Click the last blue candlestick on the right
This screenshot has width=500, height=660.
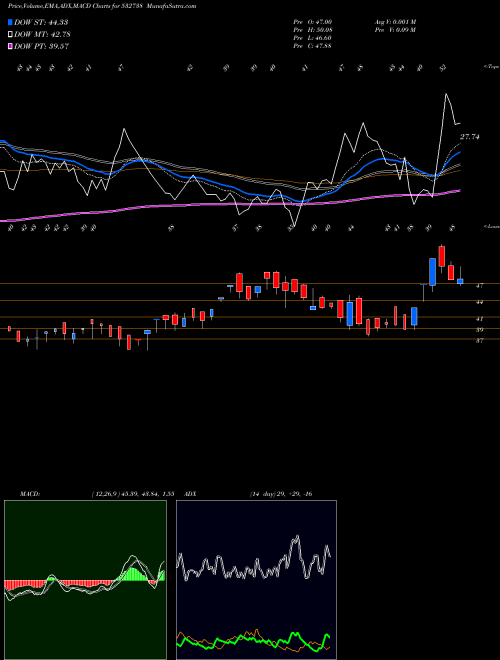(x=460, y=281)
